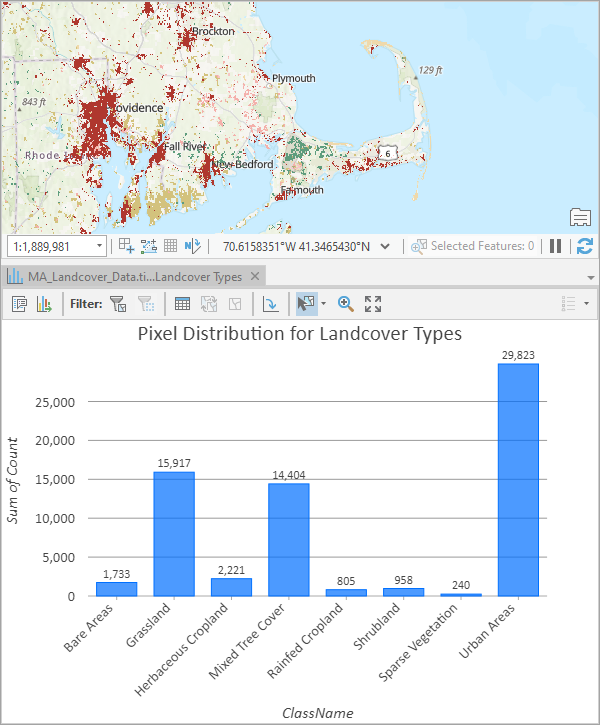Click the Rotate Chart icon
Viewport: 600px width, 725px height.
pyautogui.click(x=270, y=304)
